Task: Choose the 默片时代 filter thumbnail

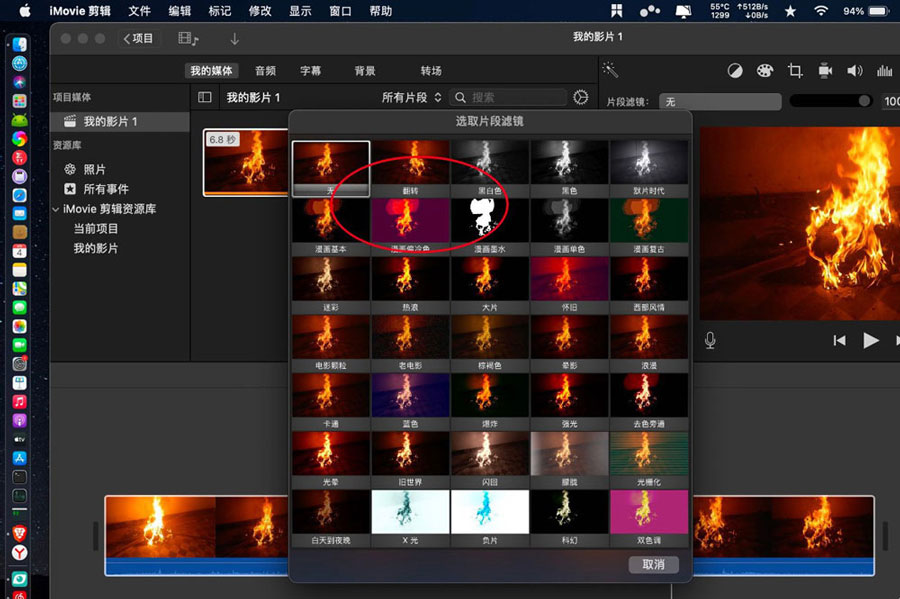Action: click(649, 168)
